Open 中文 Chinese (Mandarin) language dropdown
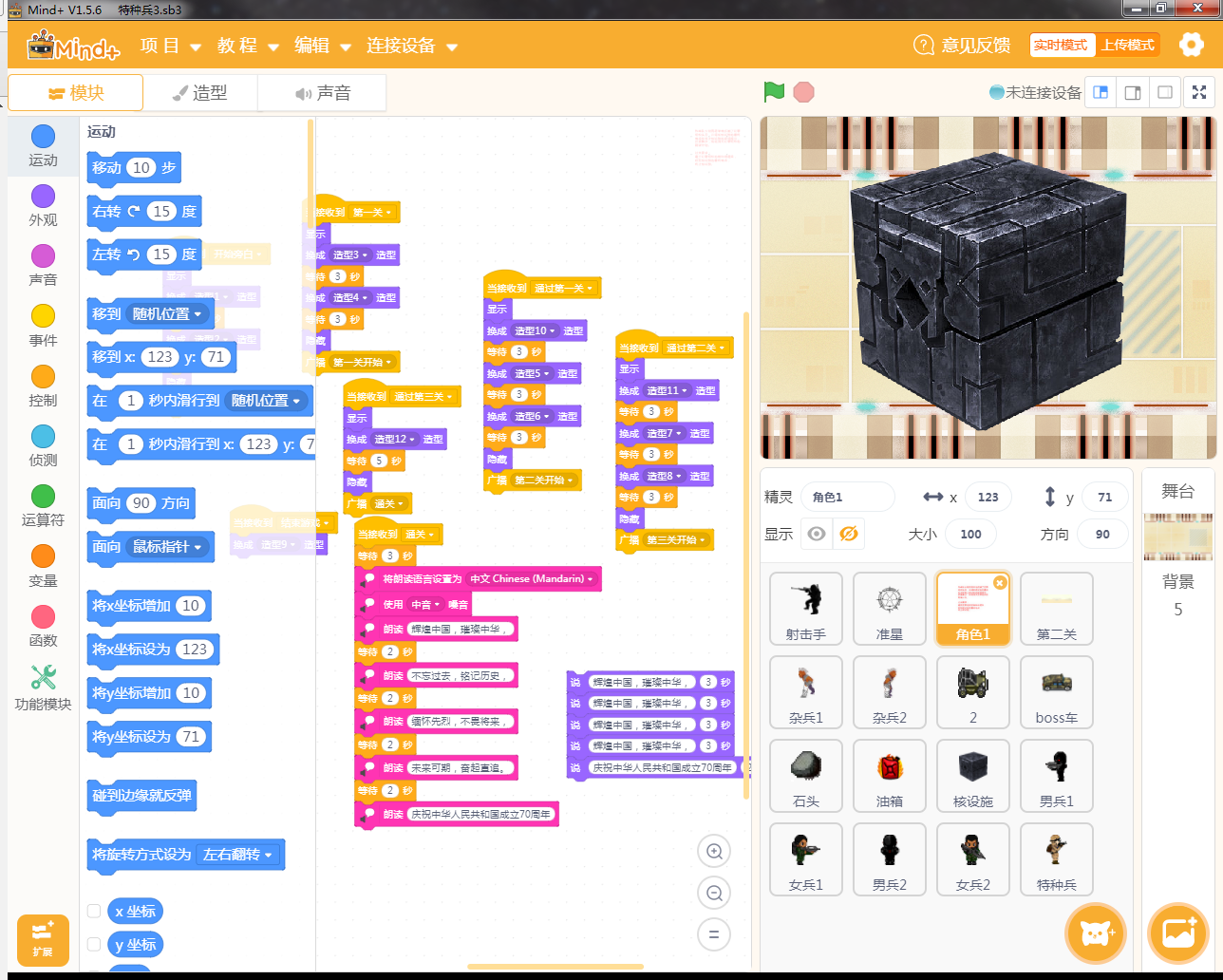The height and width of the screenshot is (980, 1223). [x=532, y=578]
